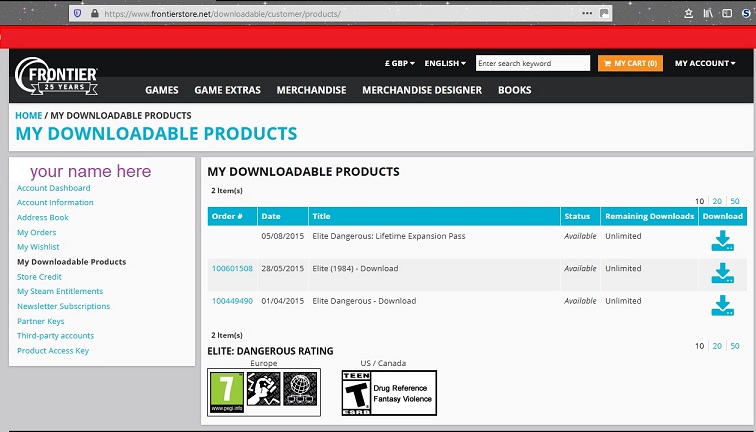The height and width of the screenshot is (432, 756).
Task: Click the padlock site security icon
Action: [x=94, y=14]
